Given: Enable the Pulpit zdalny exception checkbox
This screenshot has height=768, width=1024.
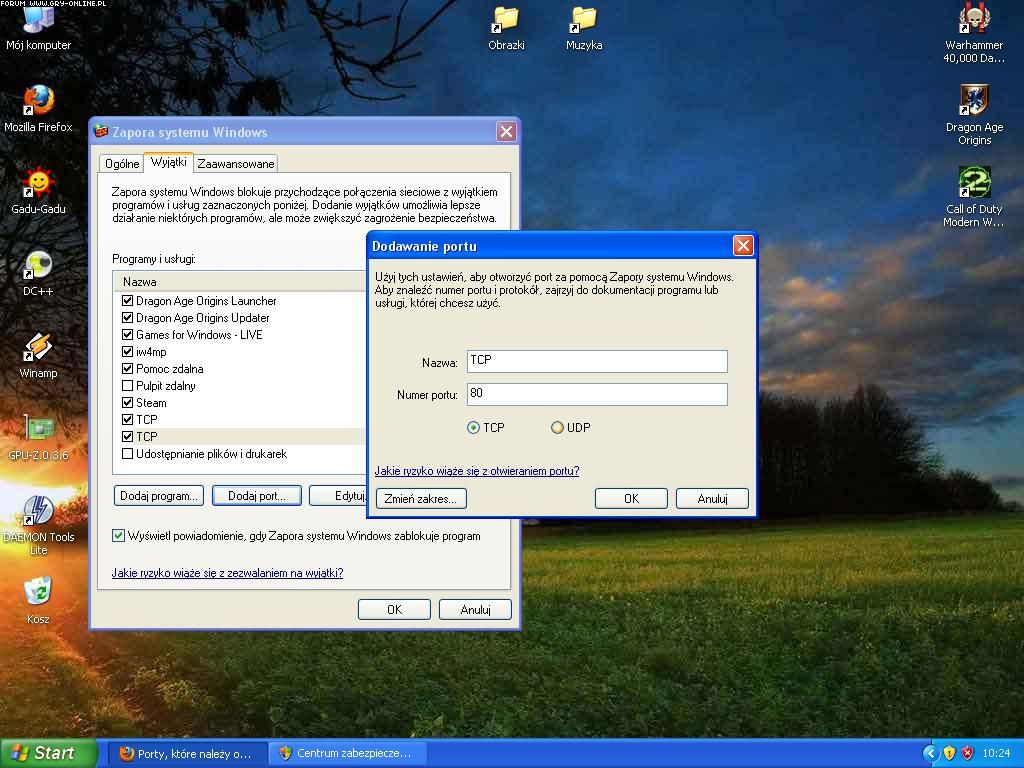Looking at the screenshot, I should [x=128, y=386].
